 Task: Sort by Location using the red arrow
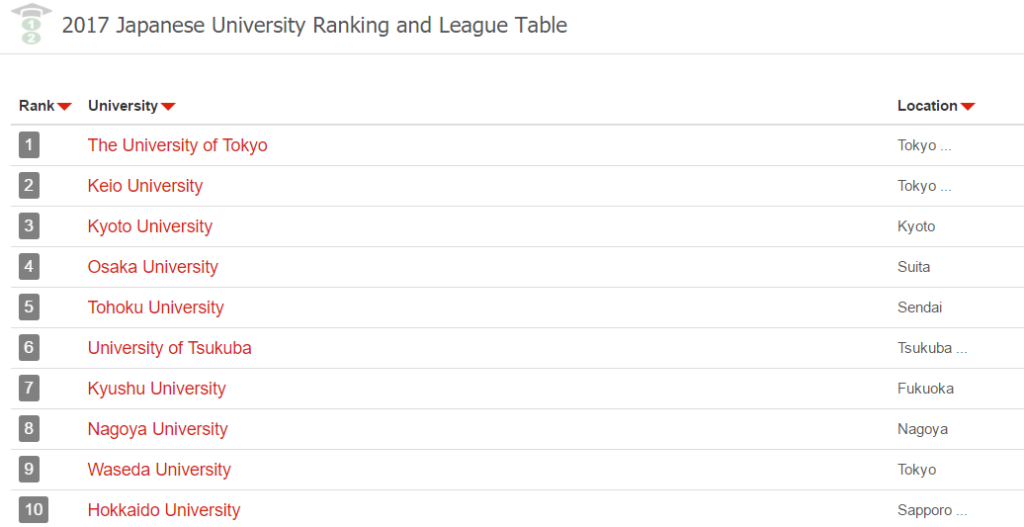pos(967,106)
